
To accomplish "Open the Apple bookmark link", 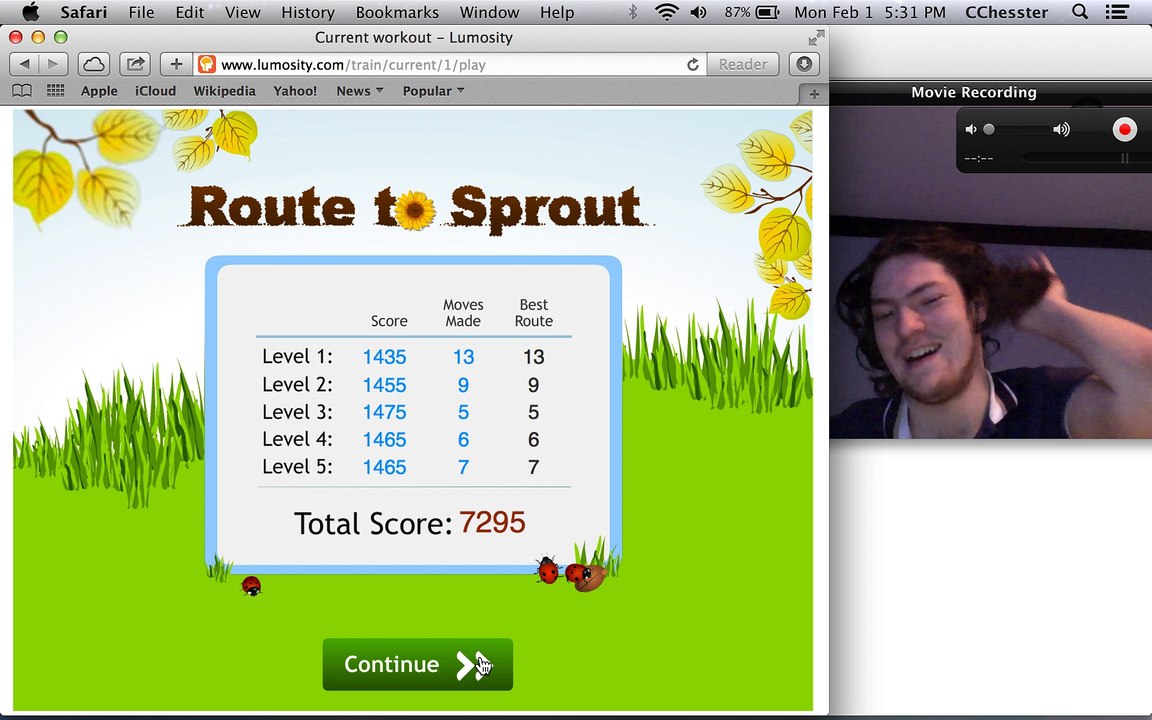I will pyautogui.click(x=99, y=91).
